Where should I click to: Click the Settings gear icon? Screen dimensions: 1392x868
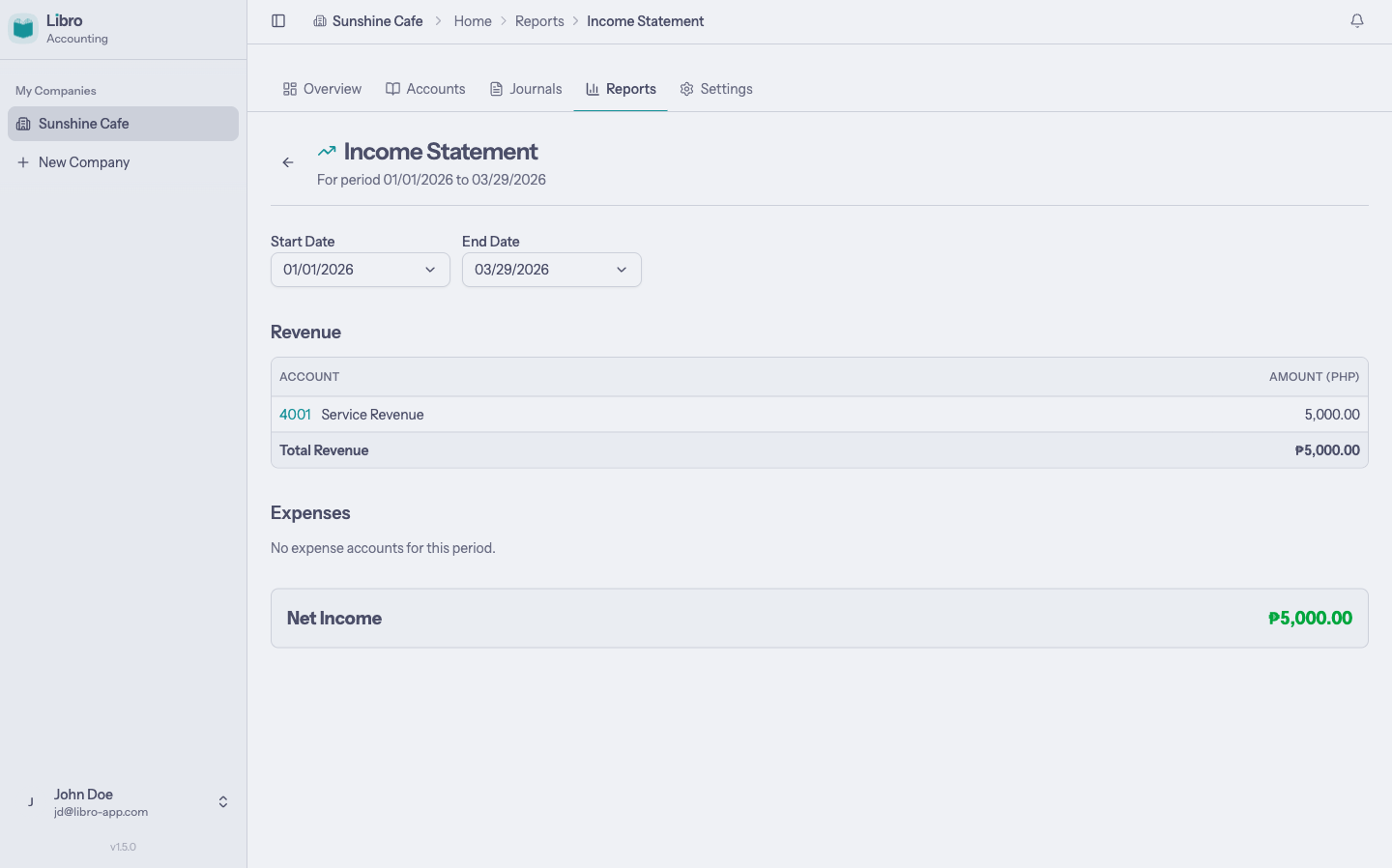(686, 88)
